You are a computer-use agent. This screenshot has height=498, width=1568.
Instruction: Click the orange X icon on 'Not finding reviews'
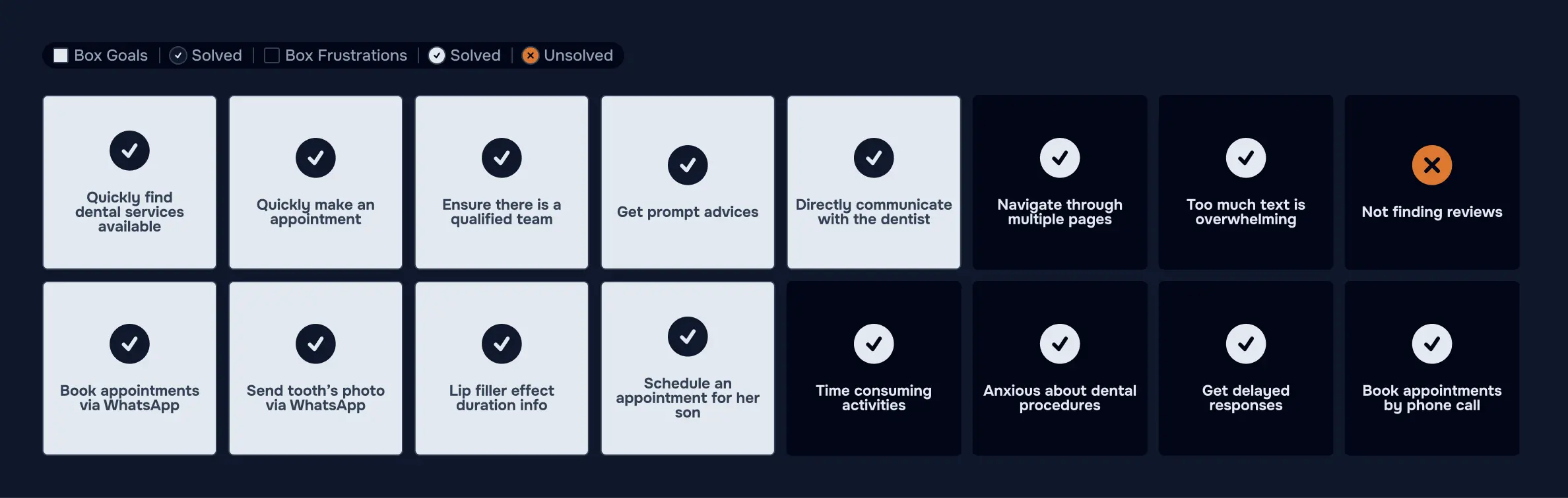[1431, 165]
